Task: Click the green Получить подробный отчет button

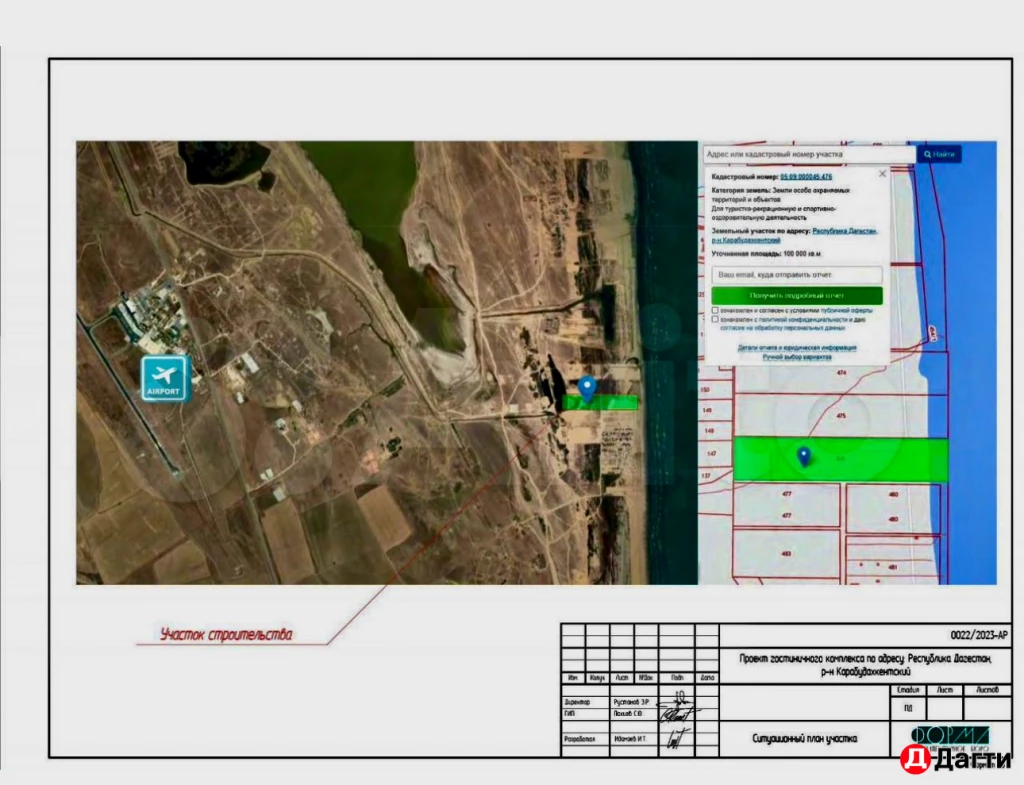Action: 797,296
